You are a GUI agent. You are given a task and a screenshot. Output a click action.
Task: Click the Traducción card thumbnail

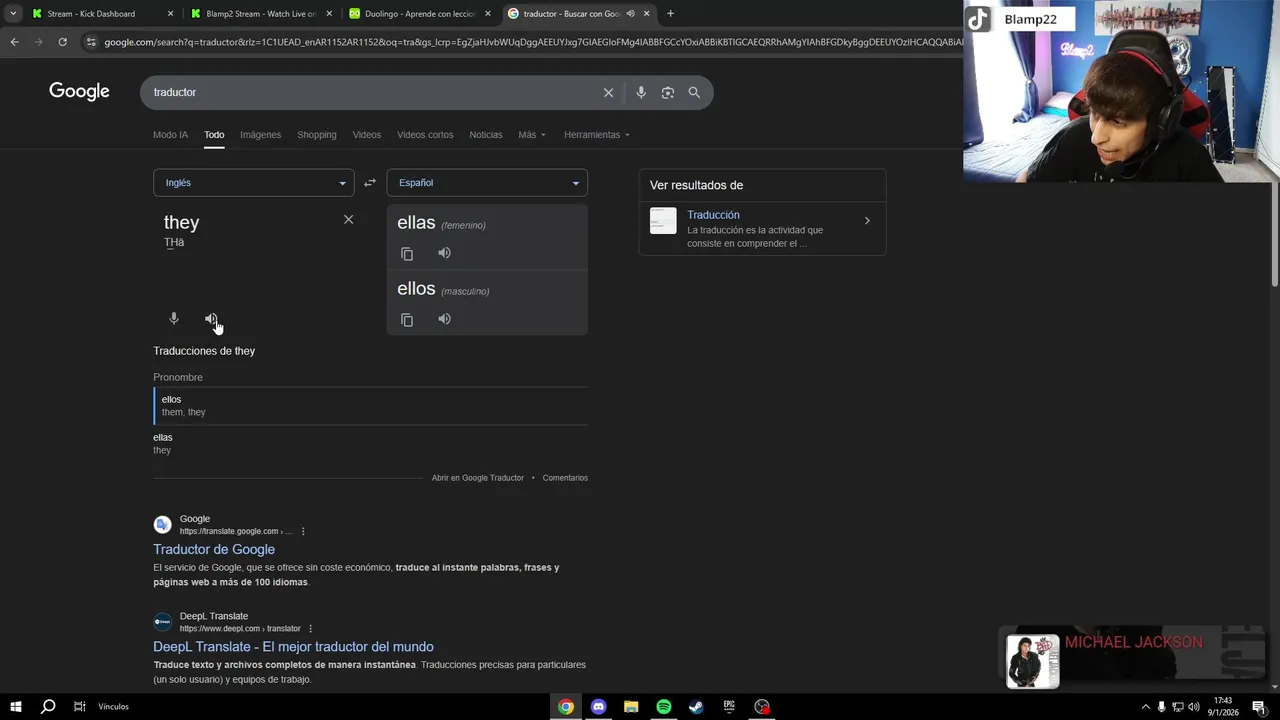coord(663,221)
